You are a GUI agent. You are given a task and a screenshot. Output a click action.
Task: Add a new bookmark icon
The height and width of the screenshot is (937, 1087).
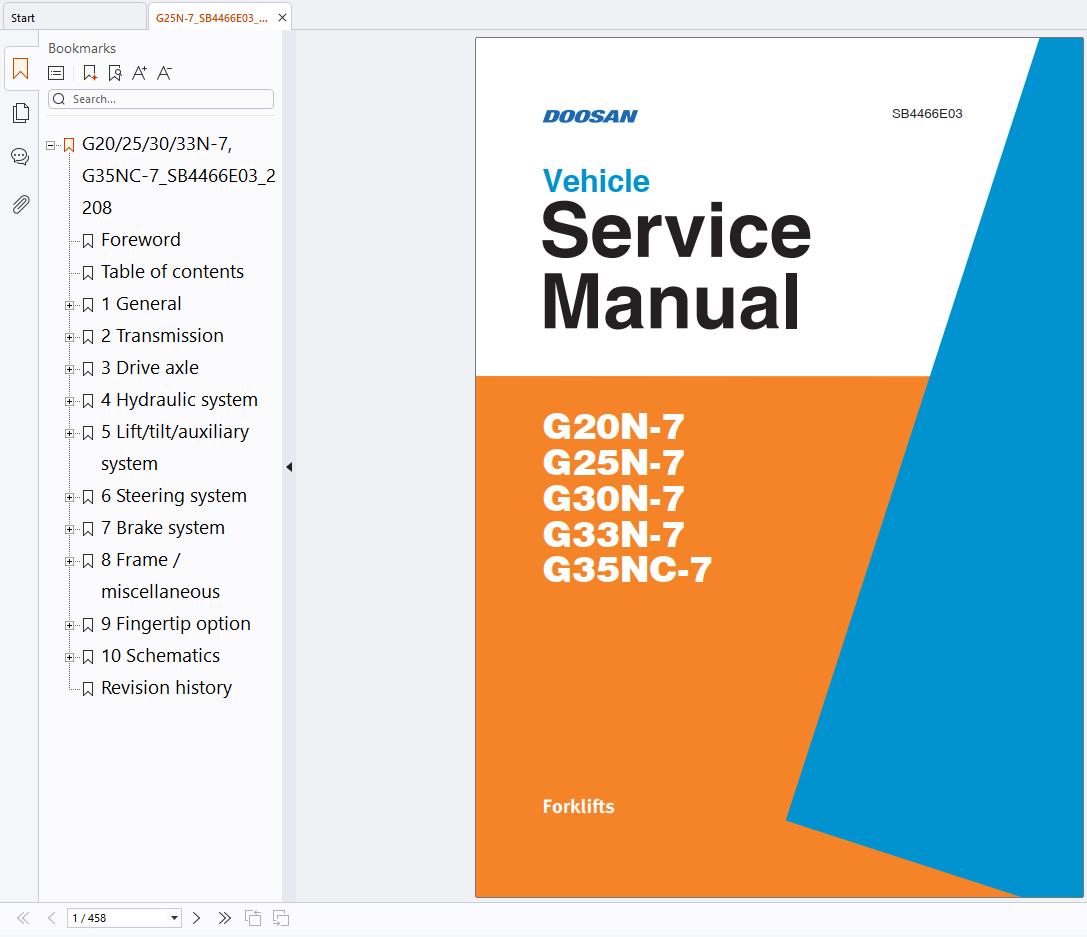click(89, 73)
